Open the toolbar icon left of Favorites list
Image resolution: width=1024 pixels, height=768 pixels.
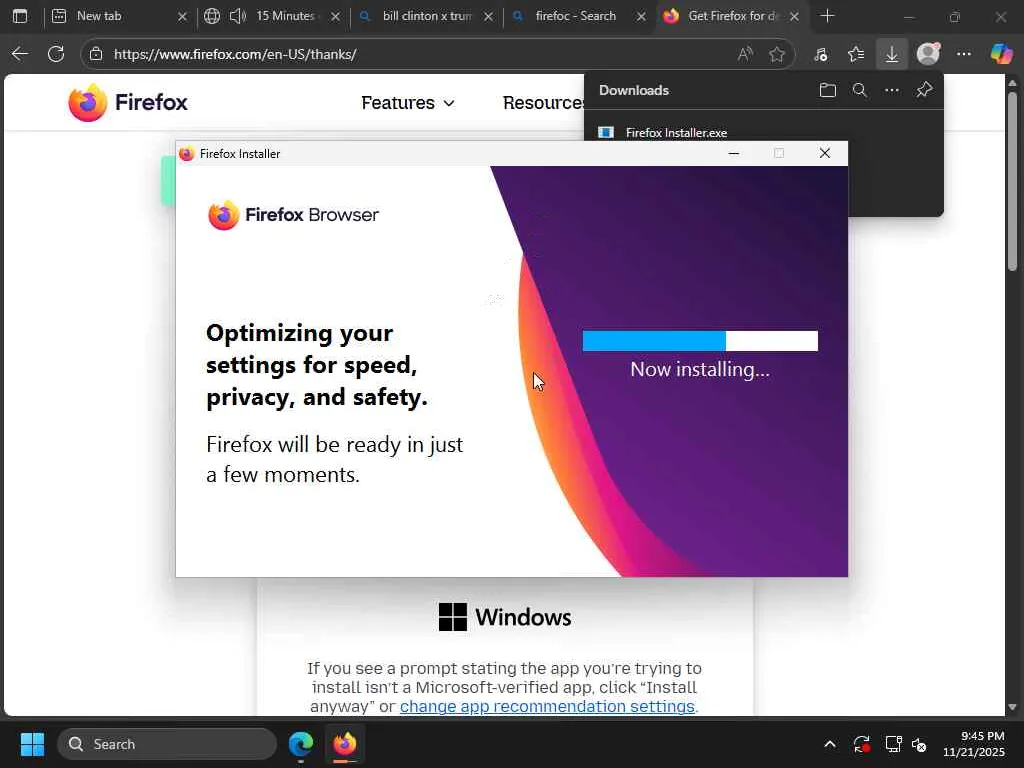[821, 54]
